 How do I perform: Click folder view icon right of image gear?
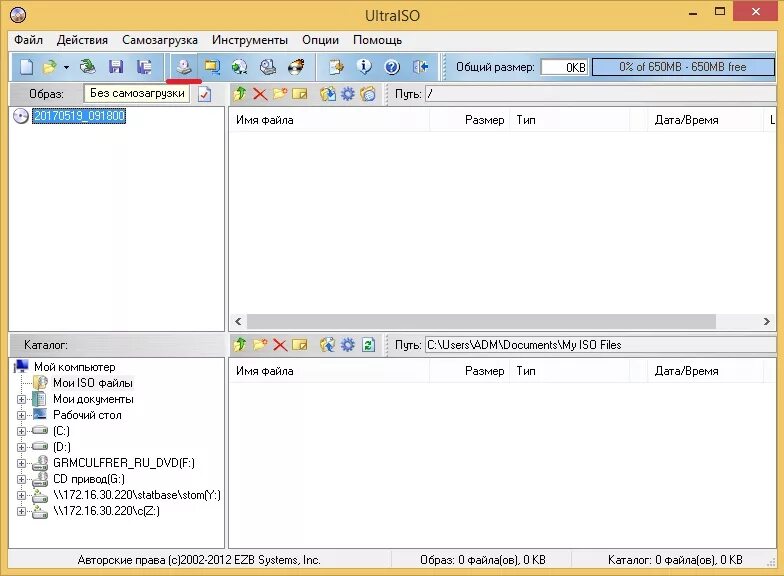point(368,94)
